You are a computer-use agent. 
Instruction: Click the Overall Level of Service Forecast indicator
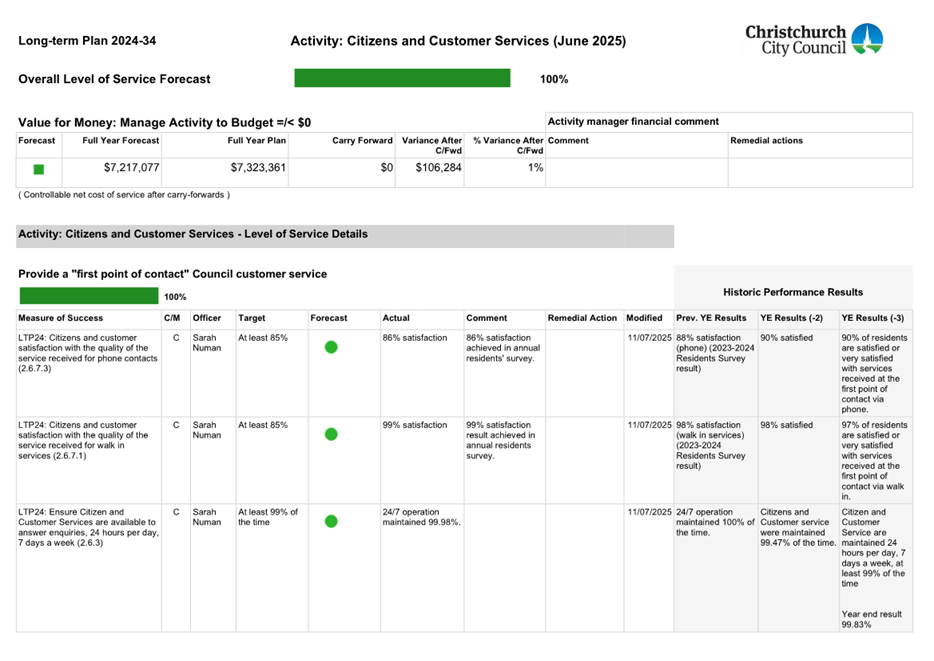(403, 77)
